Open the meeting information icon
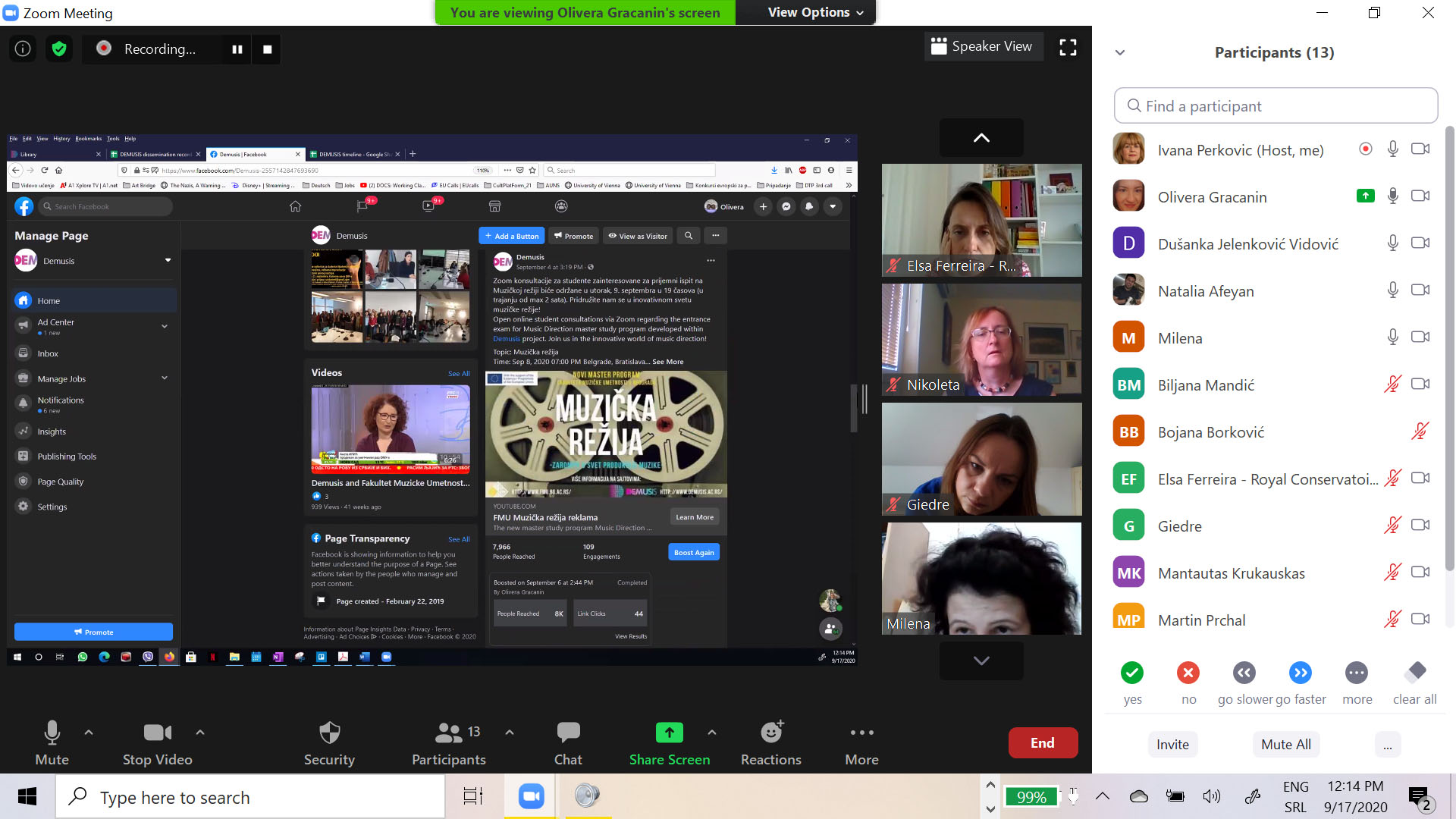Viewport: 1456px width, 819px height. (x=23, y=49)
